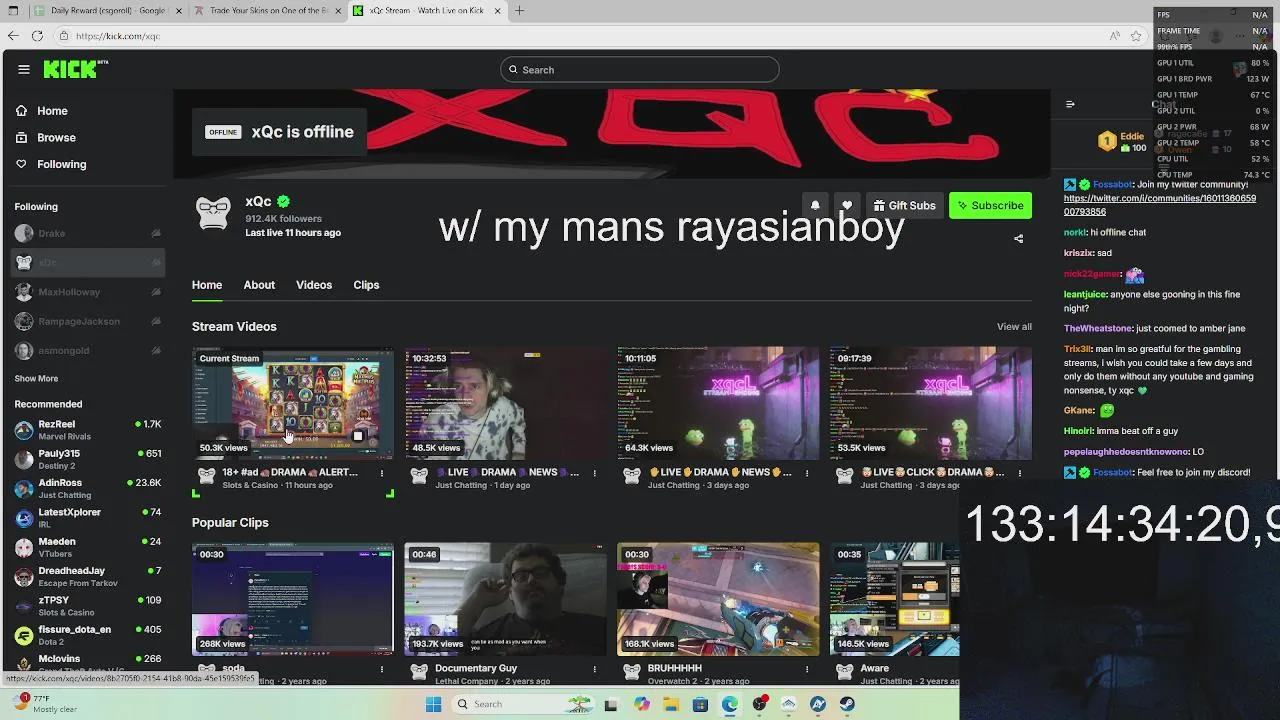Open options menu for 18+ #ad DRAMA video
The height and width of the screenshot is (720, 1280).
pos(382,473)
